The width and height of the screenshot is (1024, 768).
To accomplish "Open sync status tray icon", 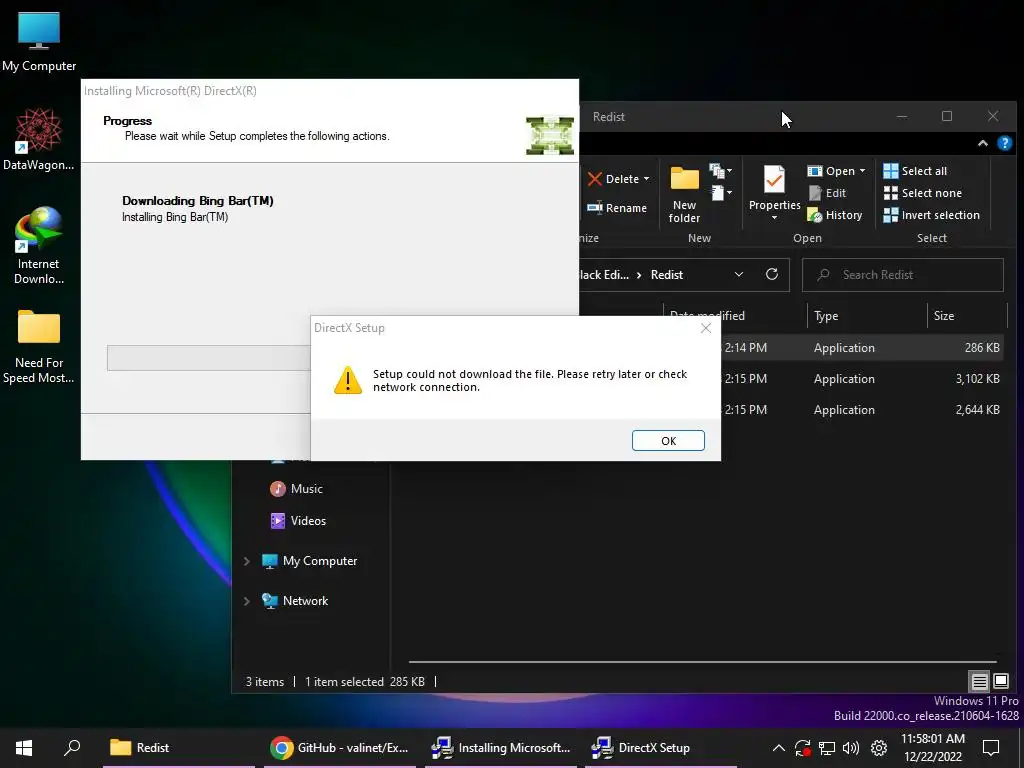I will pyautogui.click(x=803, y=748).
